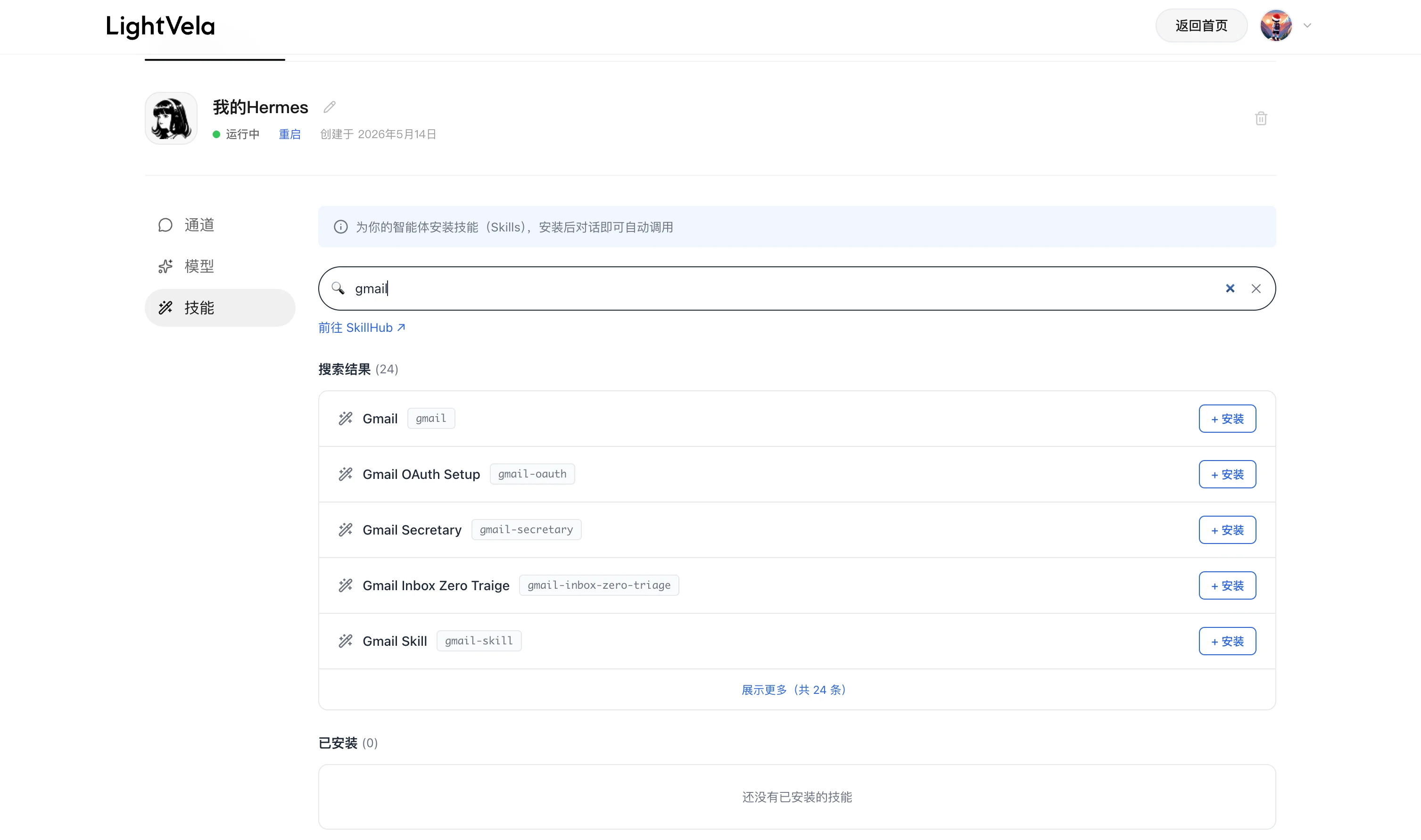The image size is (1421, 840).
Task: Click the gmail-oauth slug tag
Action: [532, 474]
